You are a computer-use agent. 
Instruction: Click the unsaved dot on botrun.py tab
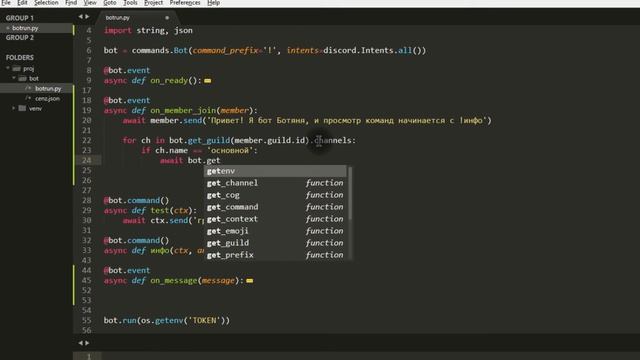[x=167, y=18]
